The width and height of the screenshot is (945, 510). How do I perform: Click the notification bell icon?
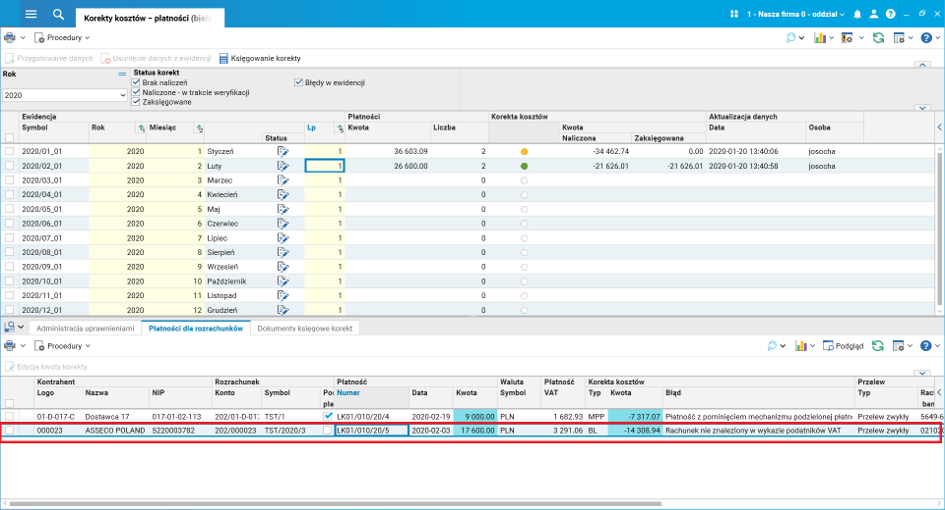point(857,14)
